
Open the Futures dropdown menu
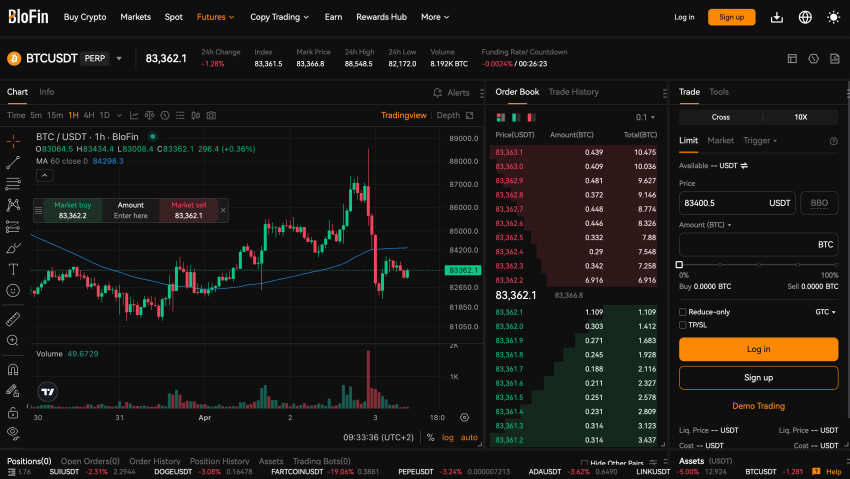pyautogui.click(x=215, y=17)
